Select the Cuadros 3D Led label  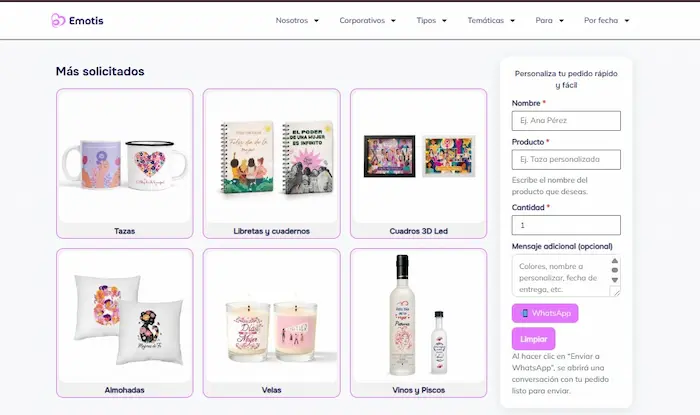(x=419, y=231)
